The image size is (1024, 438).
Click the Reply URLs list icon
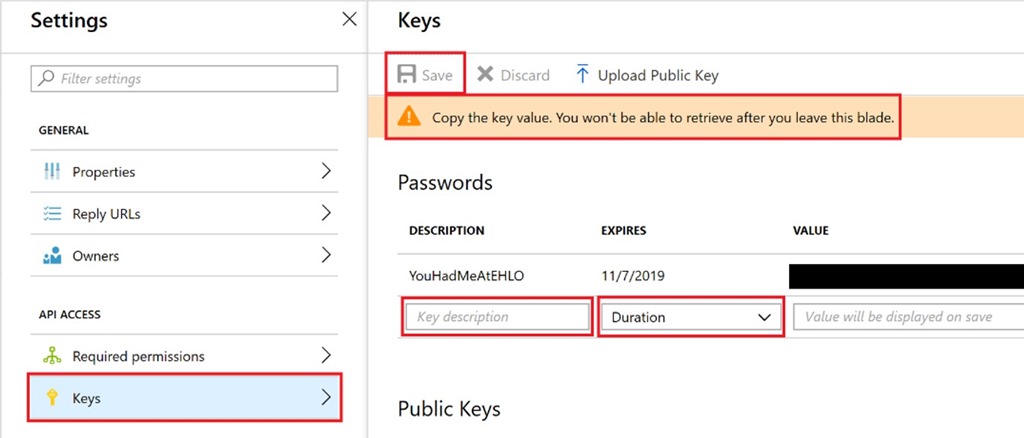tap(53, 214)
